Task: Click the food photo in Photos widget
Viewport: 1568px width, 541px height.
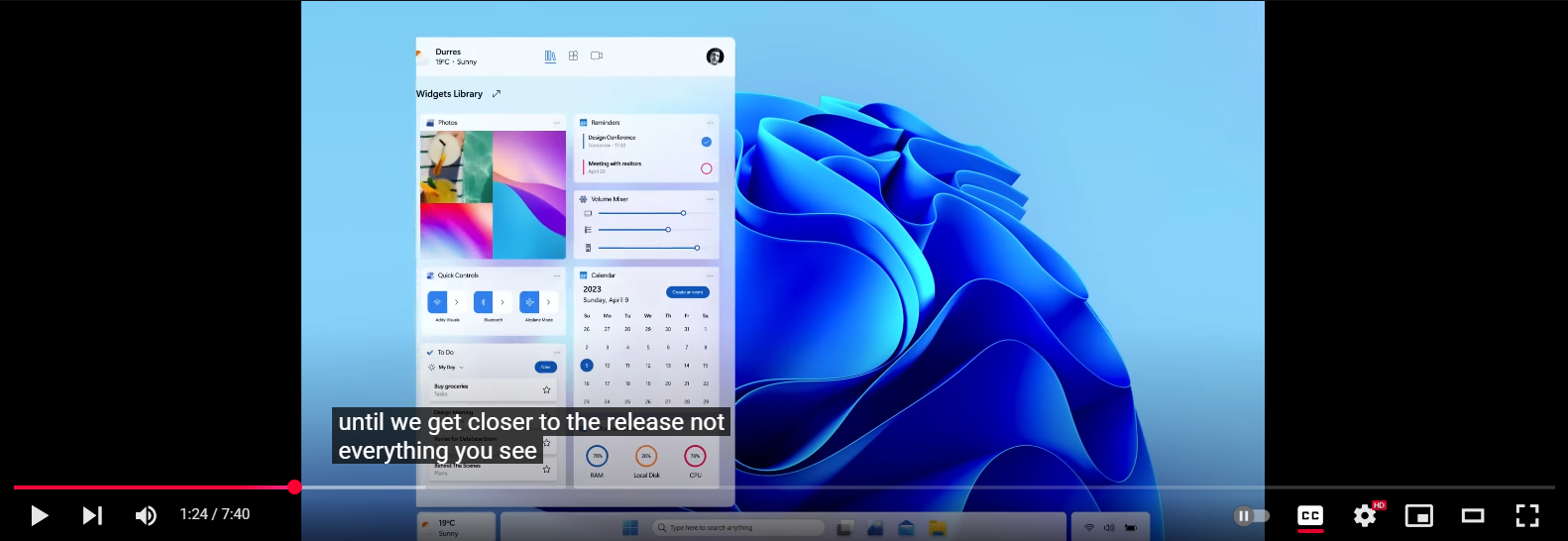Action: 456,166
